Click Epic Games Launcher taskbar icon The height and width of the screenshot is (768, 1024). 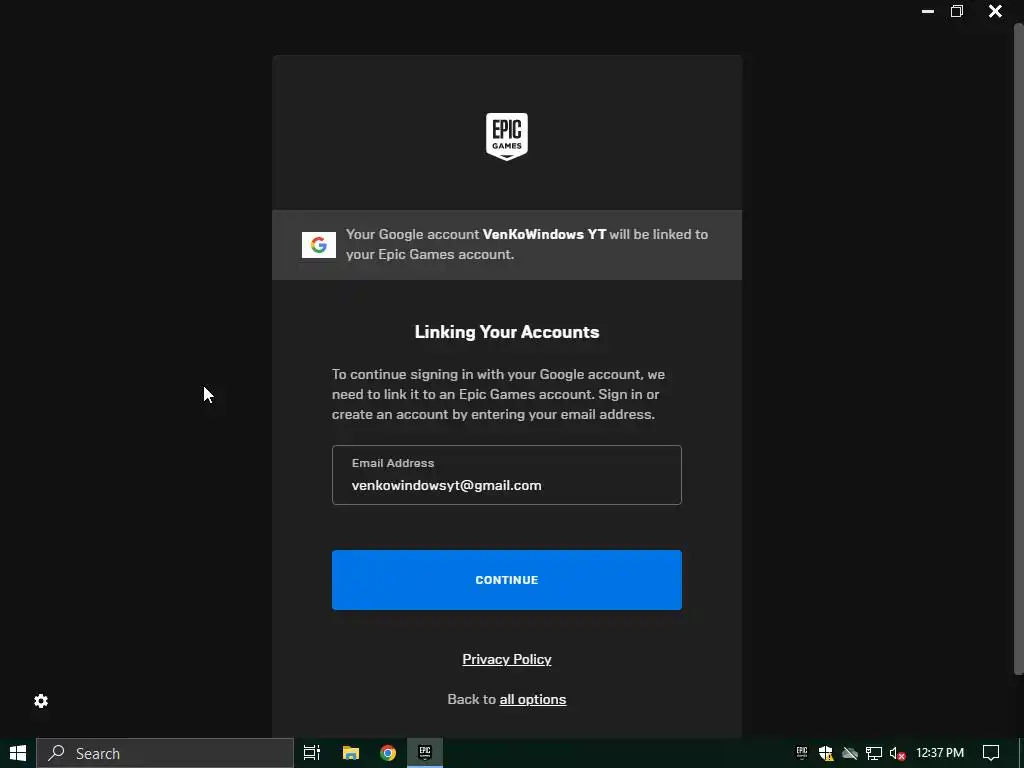click(x=425, y=753)
